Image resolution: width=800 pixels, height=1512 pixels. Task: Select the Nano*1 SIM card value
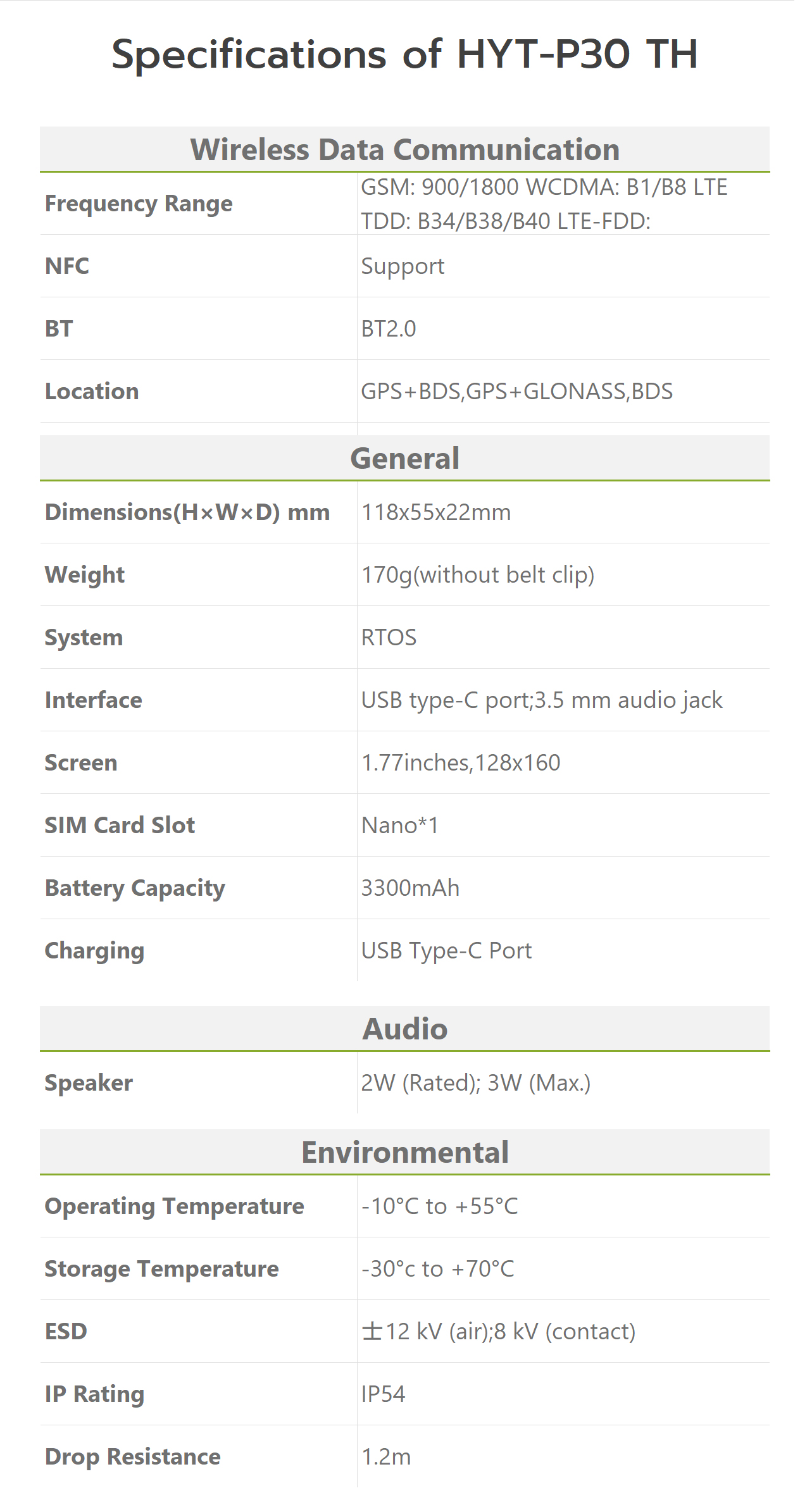point(399,826)
